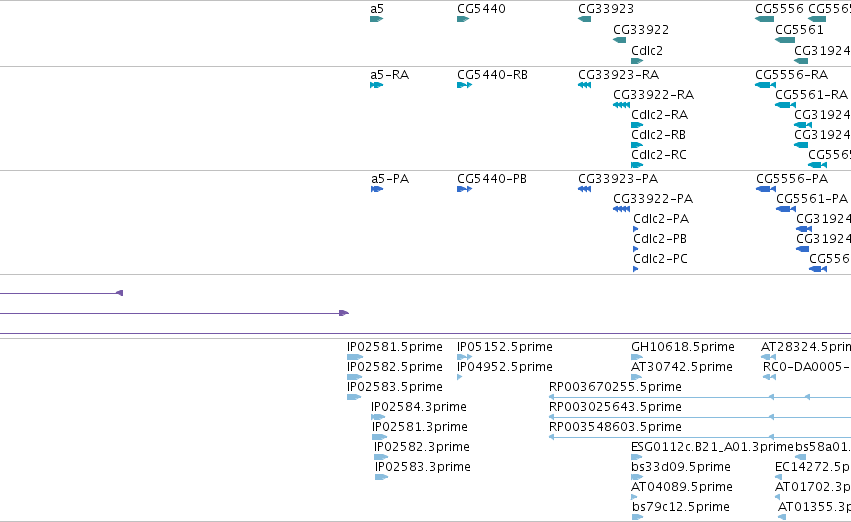The width and height of the screenshot is (851, 522).
Task: Select the Cdlc2 gene label
Action: pos(647,51)
